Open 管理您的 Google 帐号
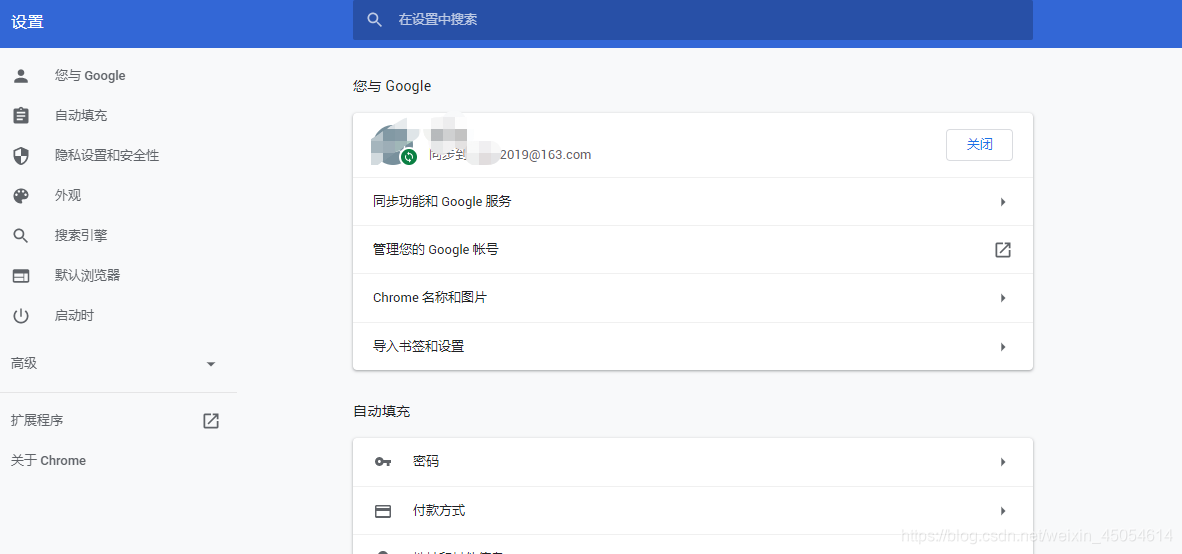Image resolution: width=1182 pixels, height=554 pixels. (x=693, y=249)
